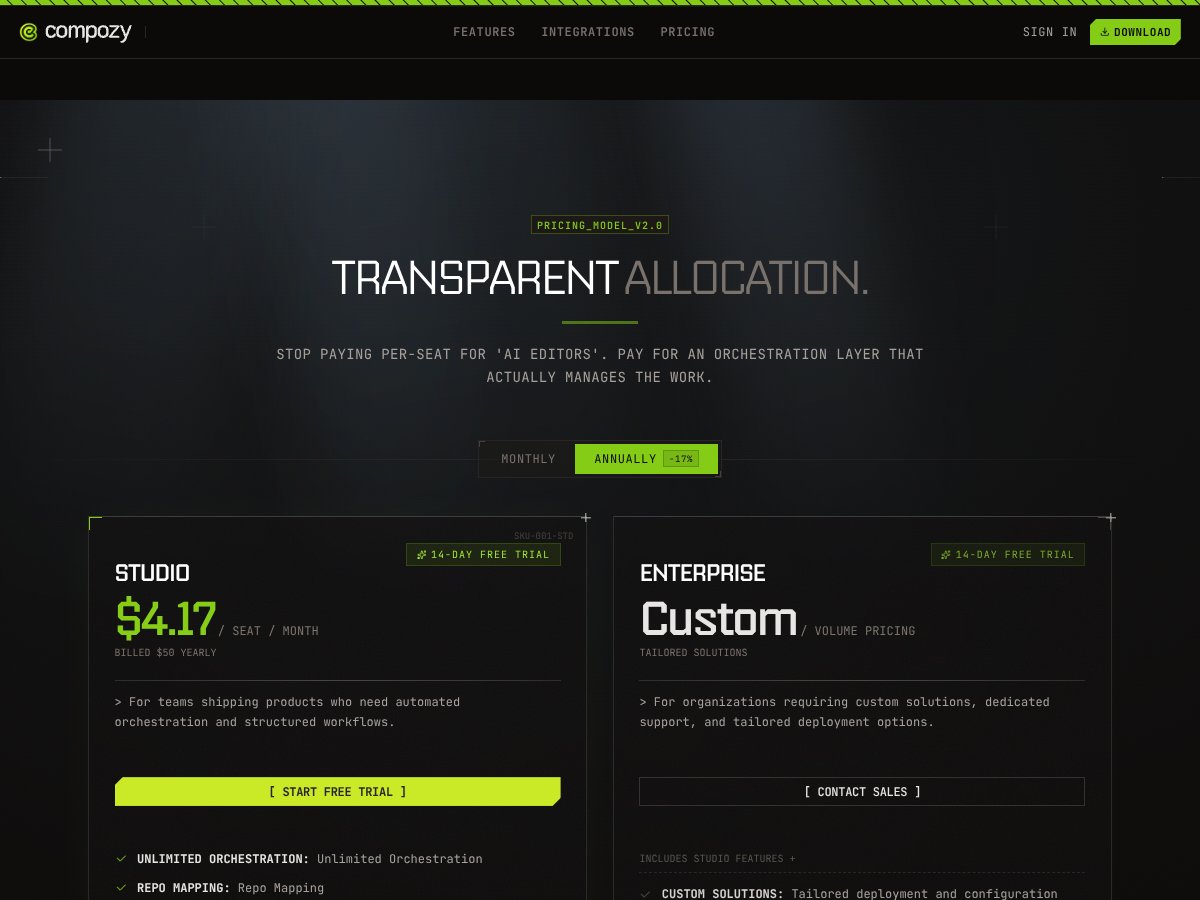1200x900 pixels.
Task: Switch billing to MONTHLY
Action: pos(528,458)
